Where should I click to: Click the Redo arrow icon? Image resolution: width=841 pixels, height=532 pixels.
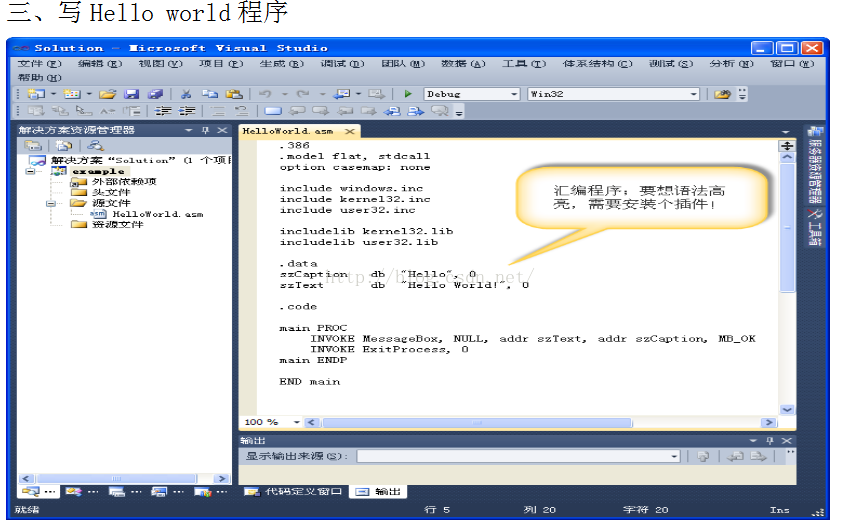click(303, 94)
